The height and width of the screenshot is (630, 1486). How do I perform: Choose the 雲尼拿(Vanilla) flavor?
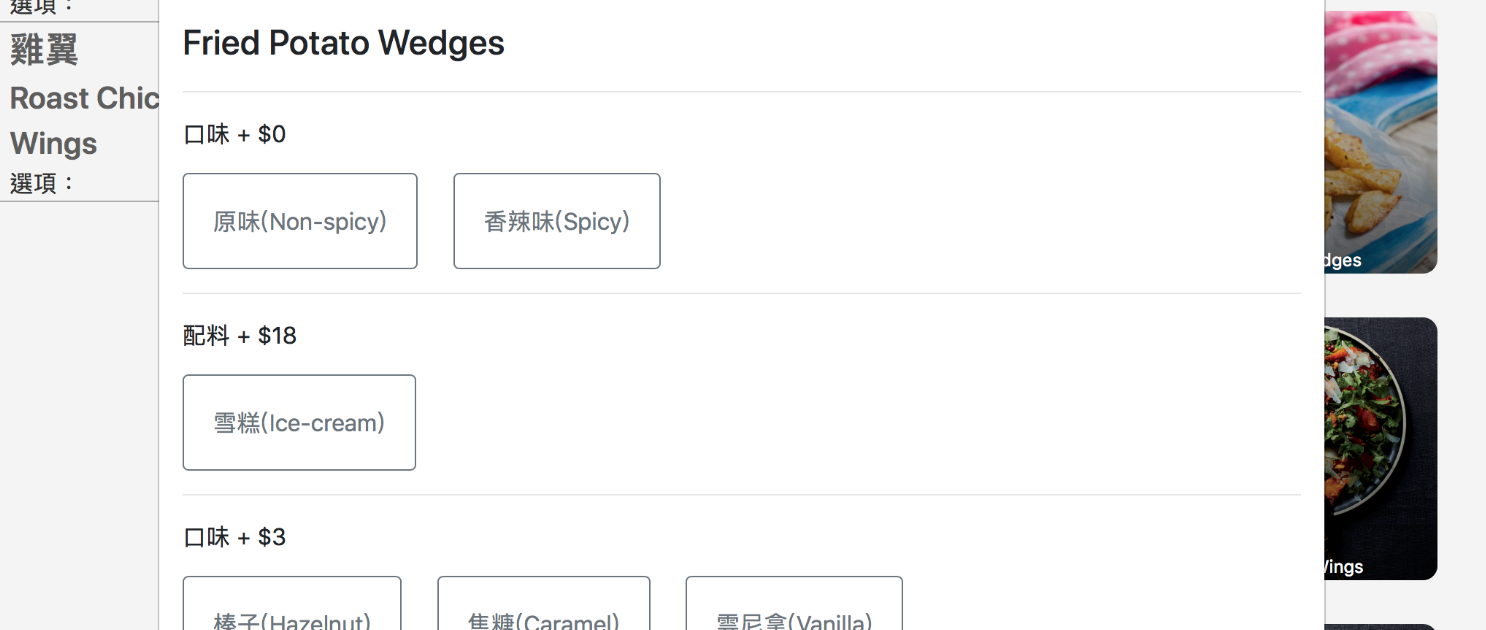tap(794, 603)
